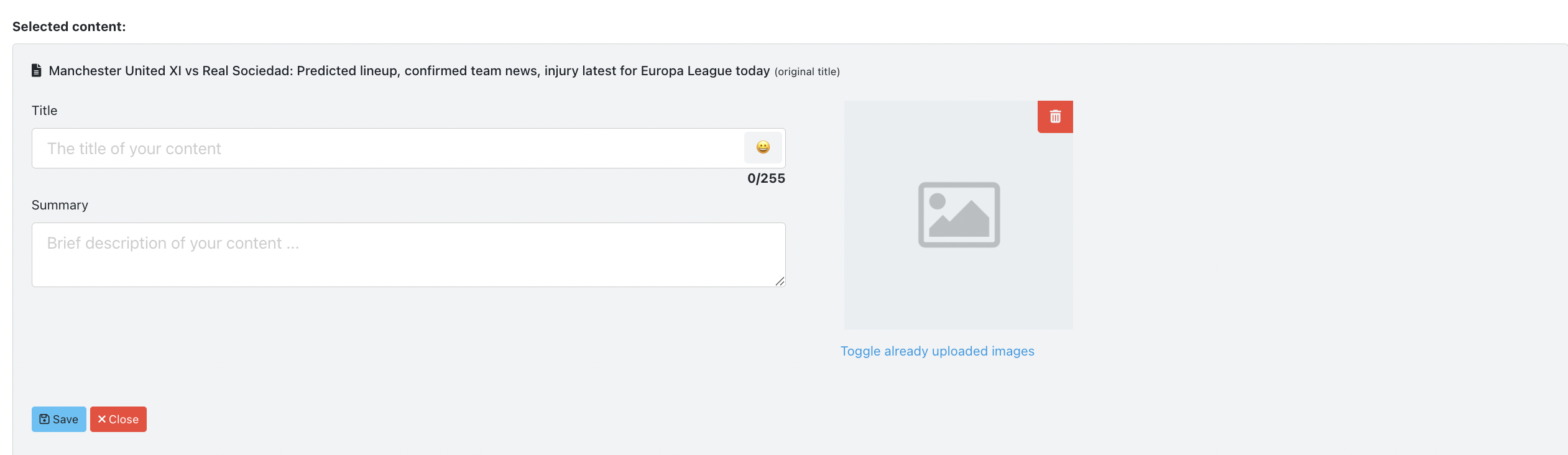Click the "Selected content:" heading
The height and width of the screenshot is (455, 1568).
69,27
